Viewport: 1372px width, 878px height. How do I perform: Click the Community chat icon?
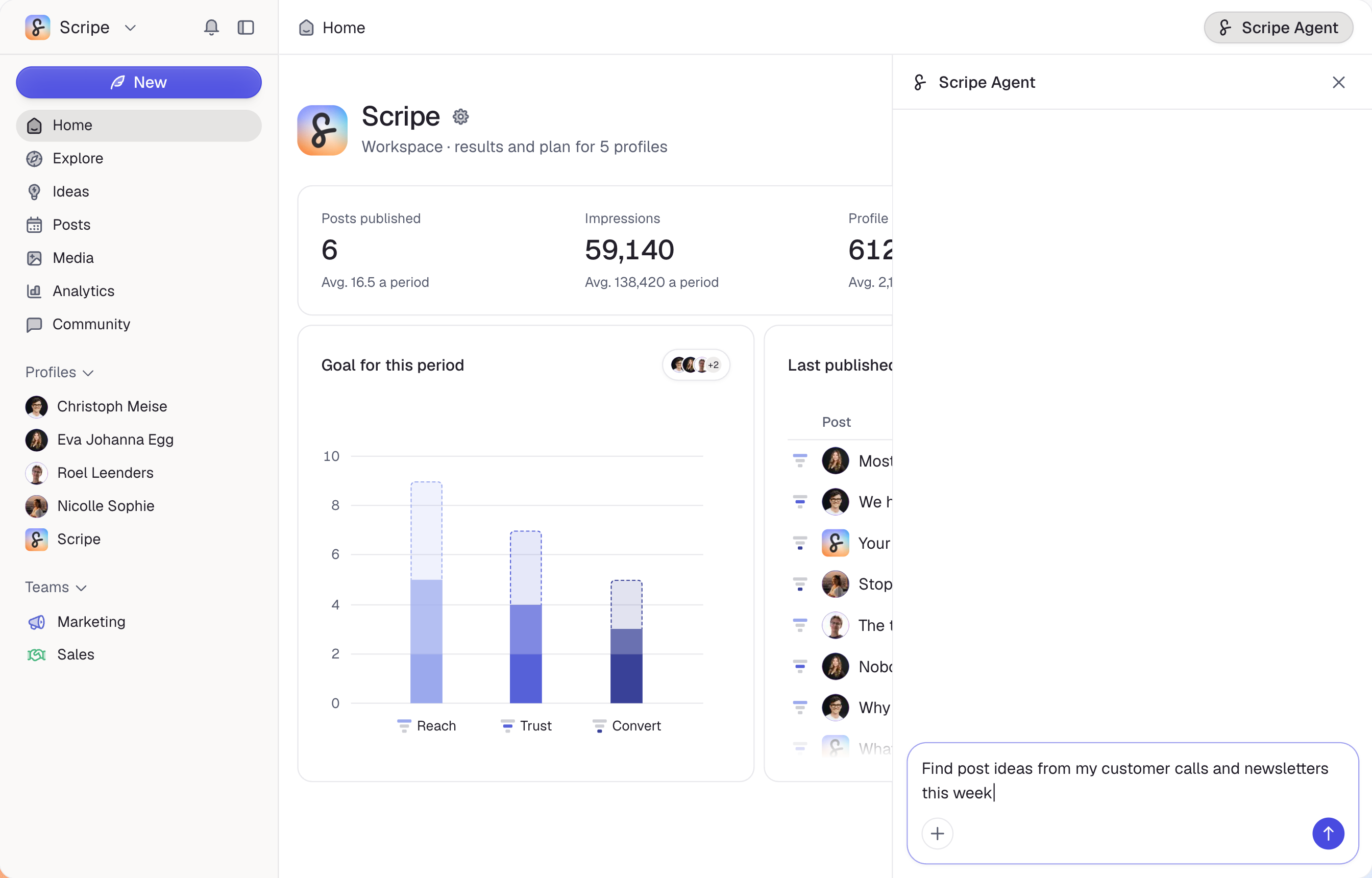pyautogui.click(x=34, y=325)
